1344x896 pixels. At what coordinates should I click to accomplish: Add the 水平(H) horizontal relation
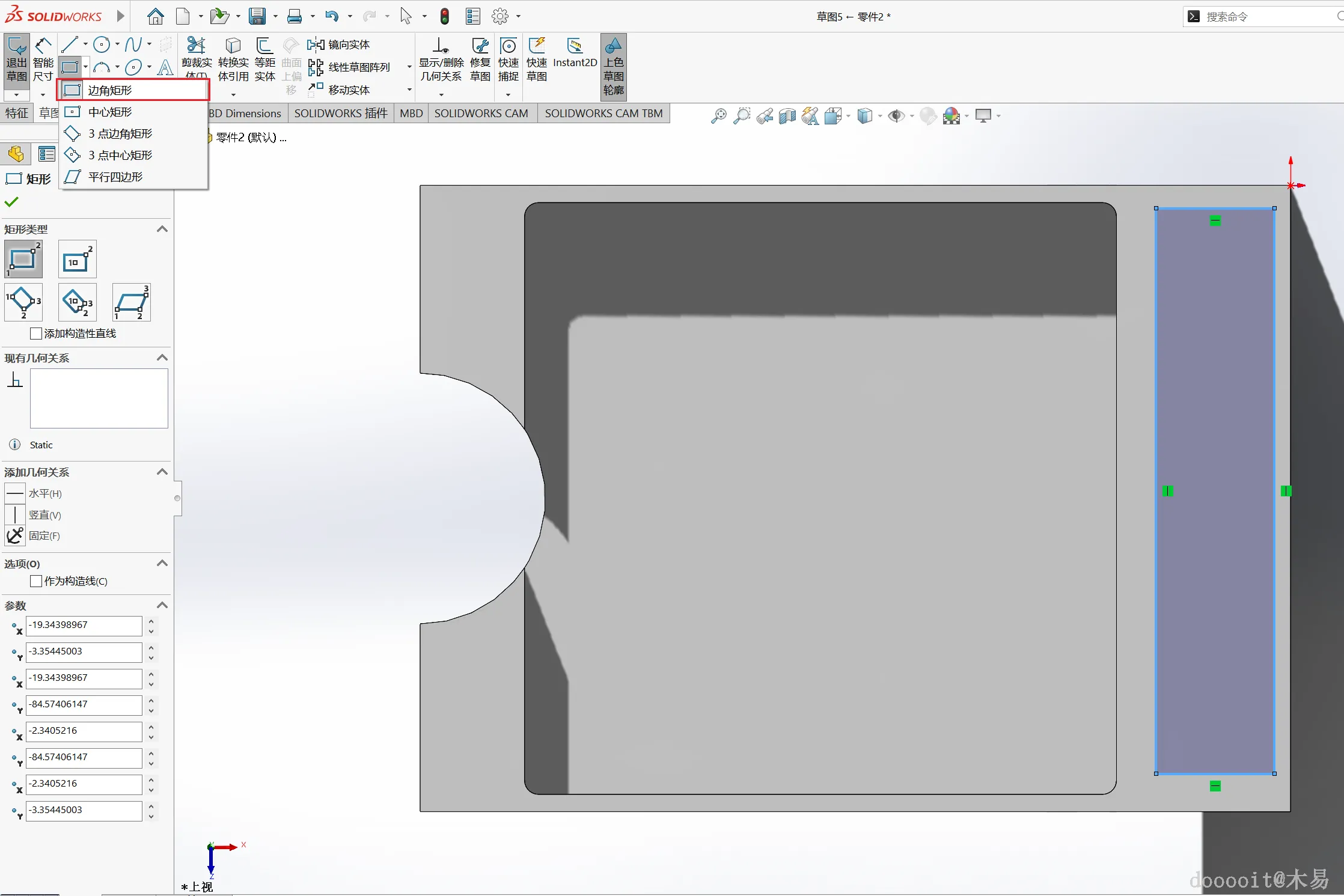click(16, 493)
